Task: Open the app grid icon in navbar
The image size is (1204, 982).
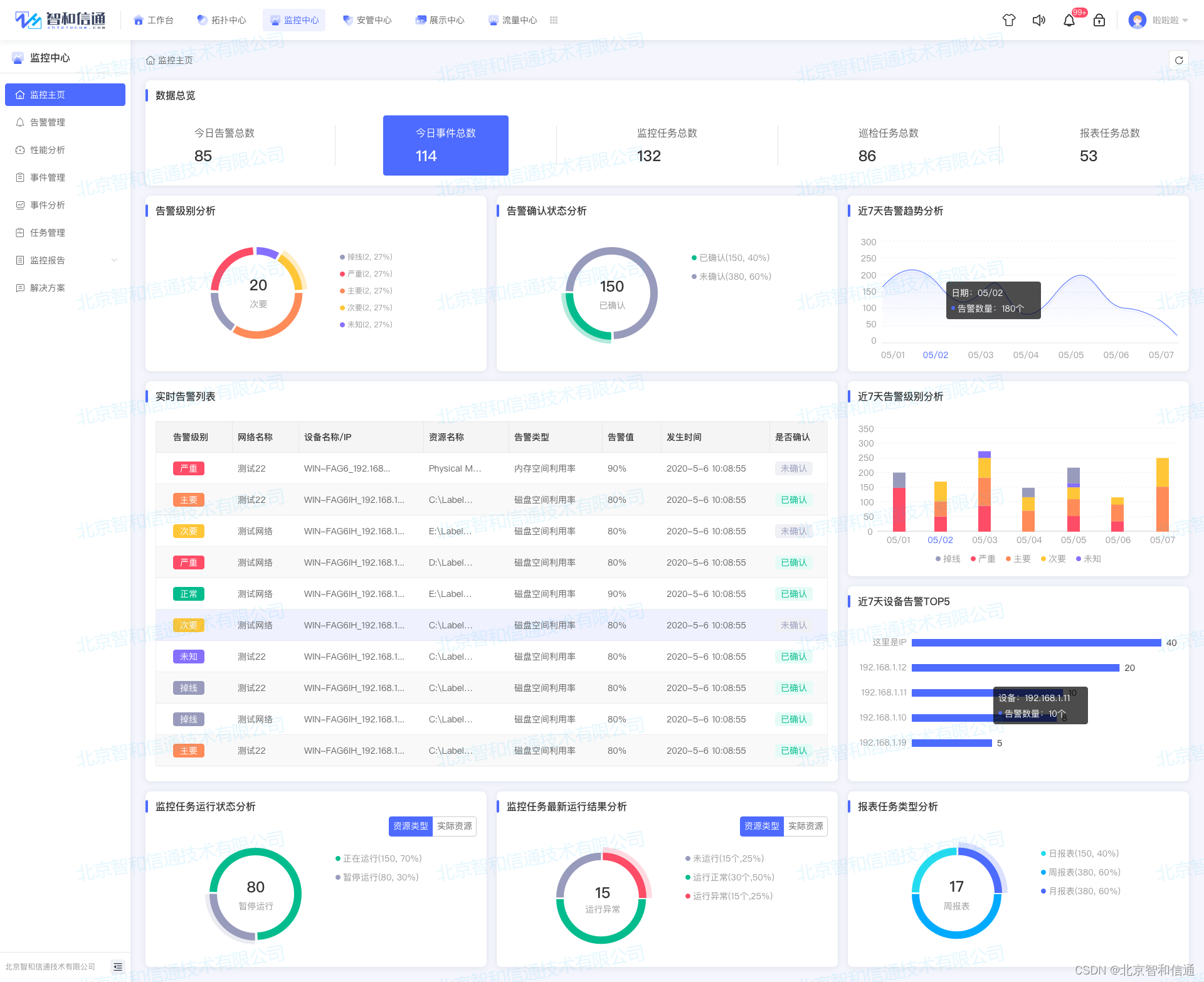Action: click(554, 20)
